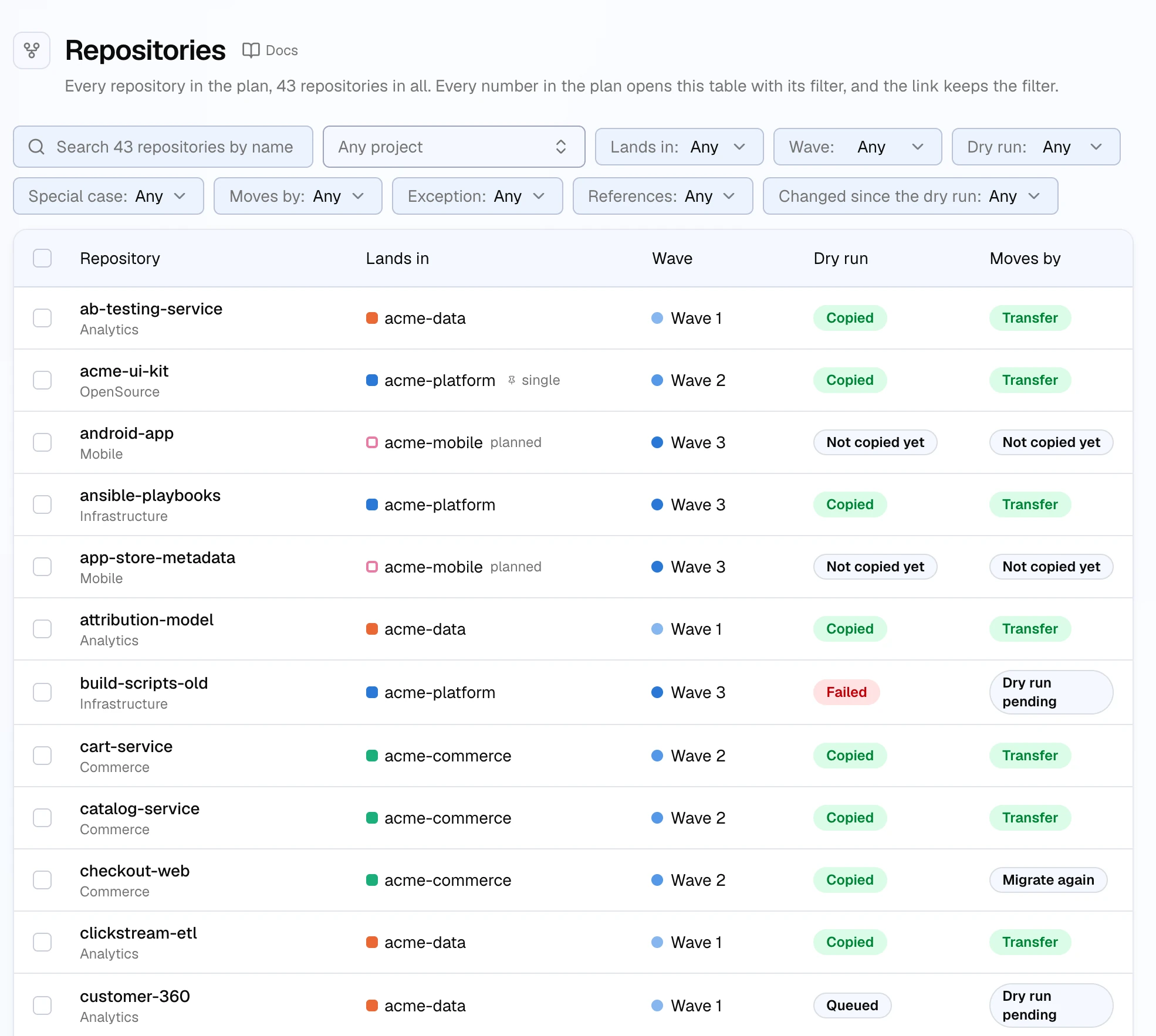This screenshot has width=1156, height=1036.
Task: Click the Wave 2 dot in checkout-web row
Action: (657, 880)
